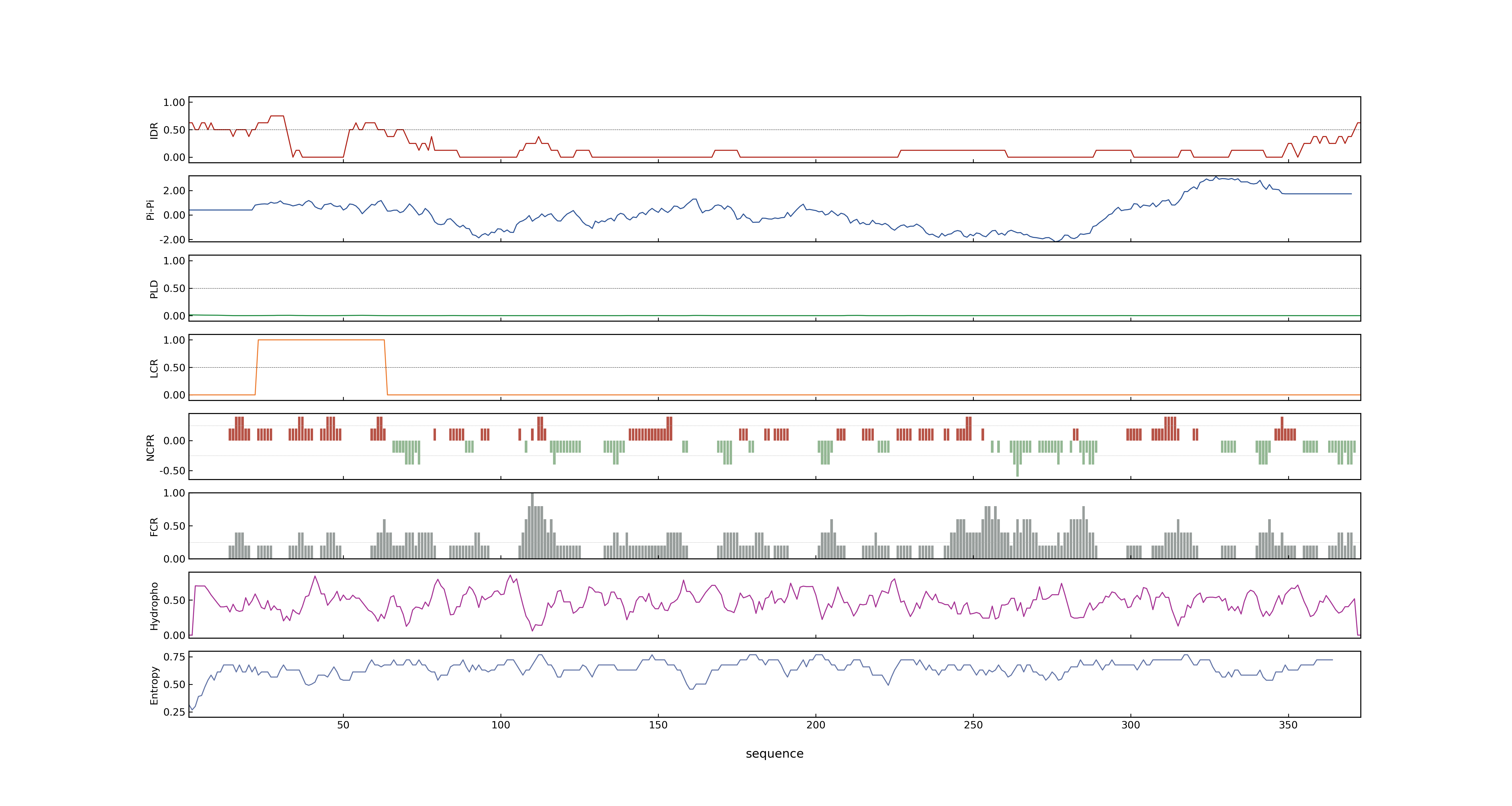Click the Entropy y-axis label

tap(154, 685)
